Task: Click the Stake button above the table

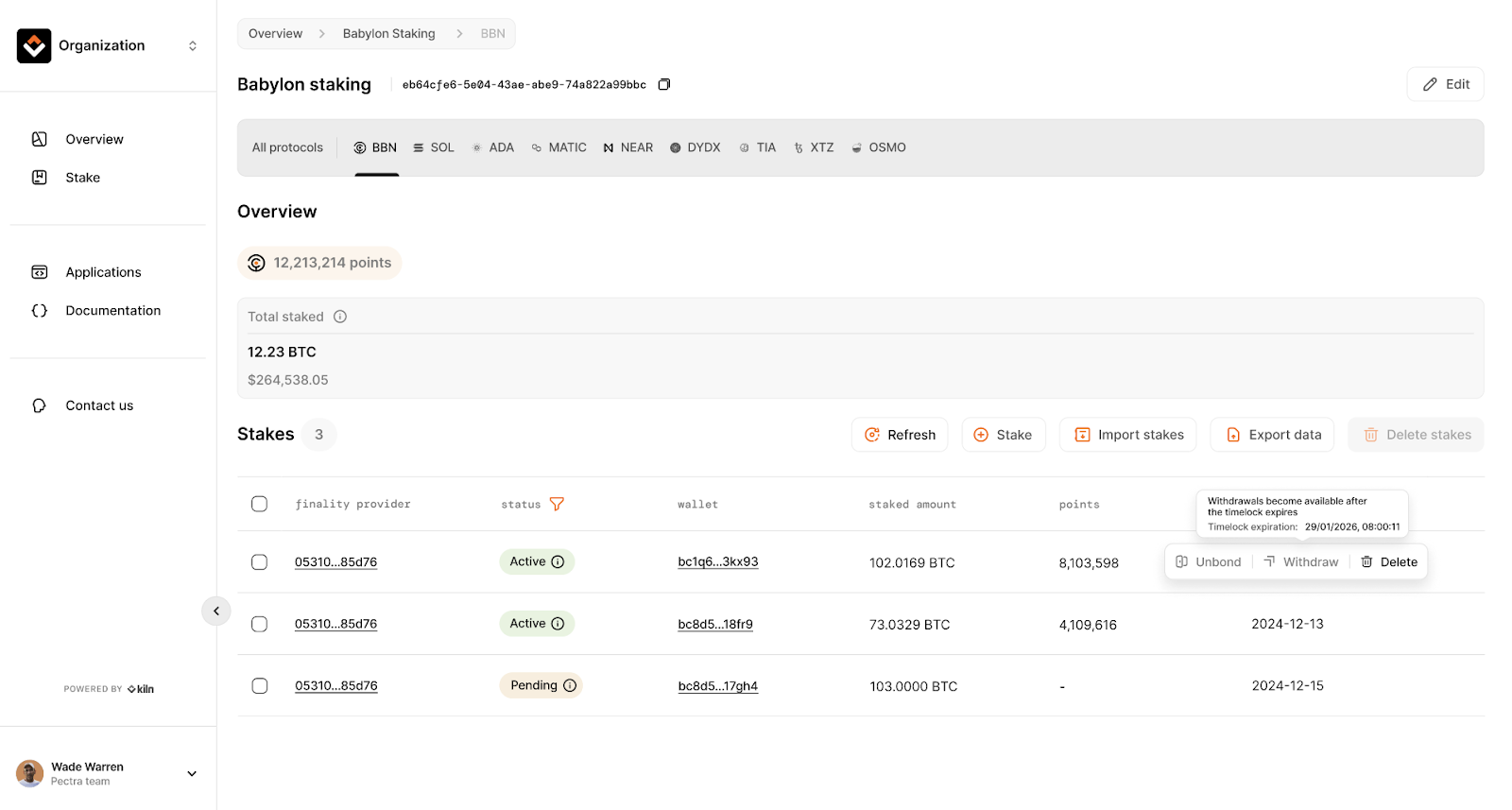Action: (x=1004, y=435)
